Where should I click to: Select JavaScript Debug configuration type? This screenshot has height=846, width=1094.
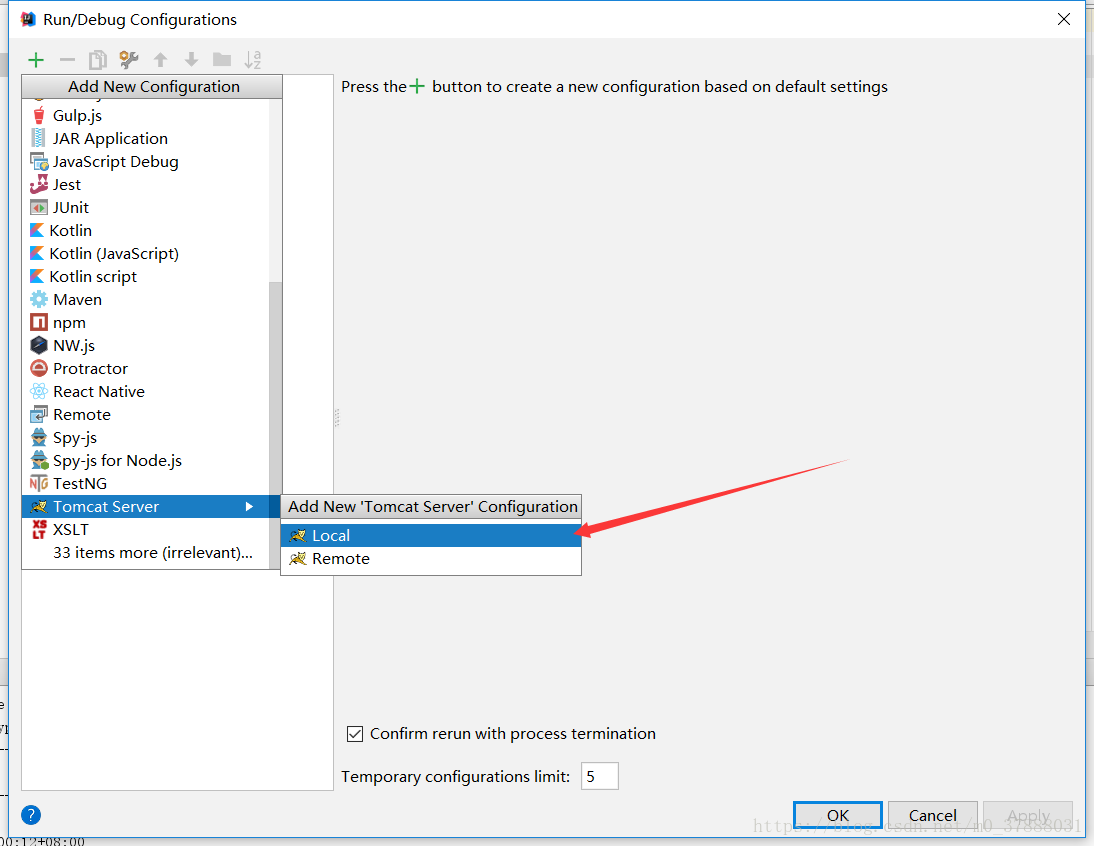[145, 162]
